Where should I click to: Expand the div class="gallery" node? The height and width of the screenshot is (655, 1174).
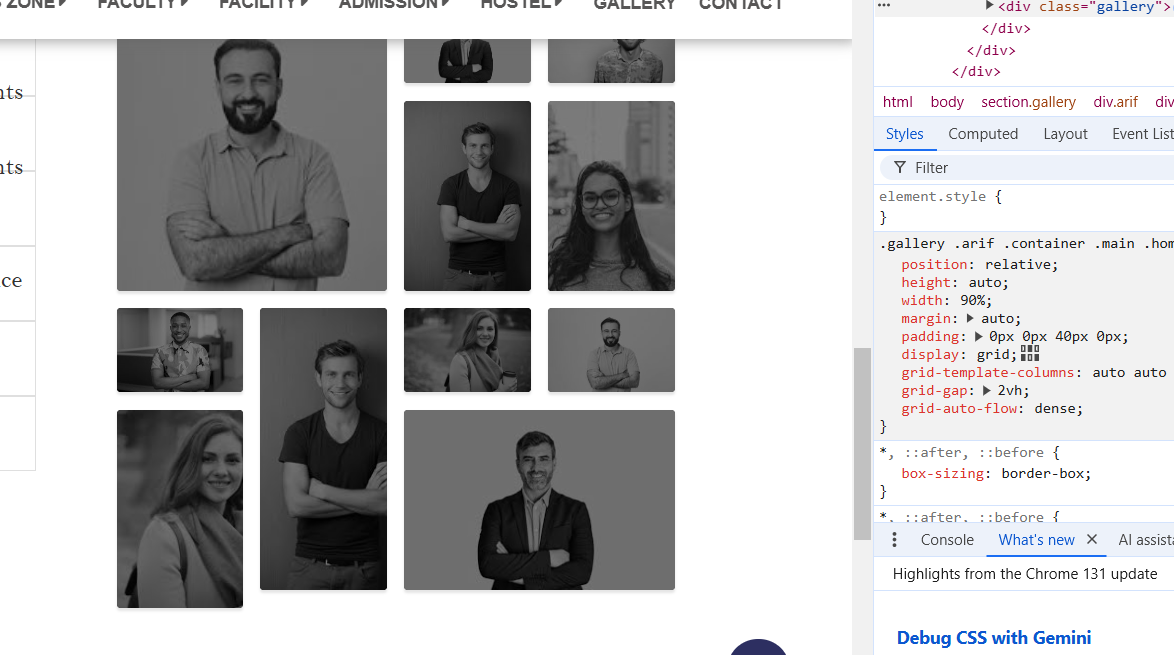(x=990, y=7)
